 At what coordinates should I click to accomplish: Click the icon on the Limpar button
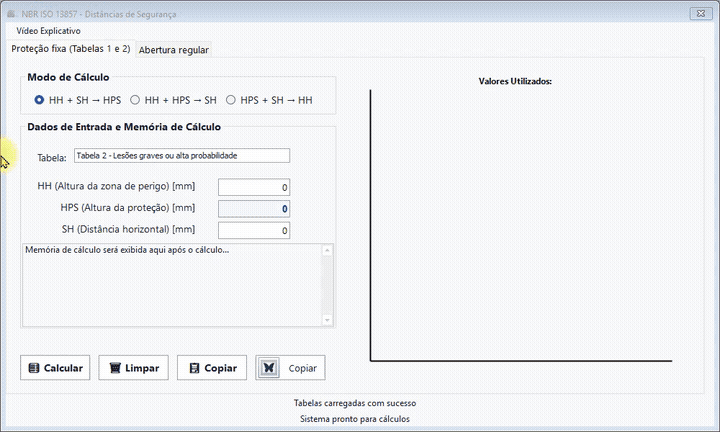point(115,368)
